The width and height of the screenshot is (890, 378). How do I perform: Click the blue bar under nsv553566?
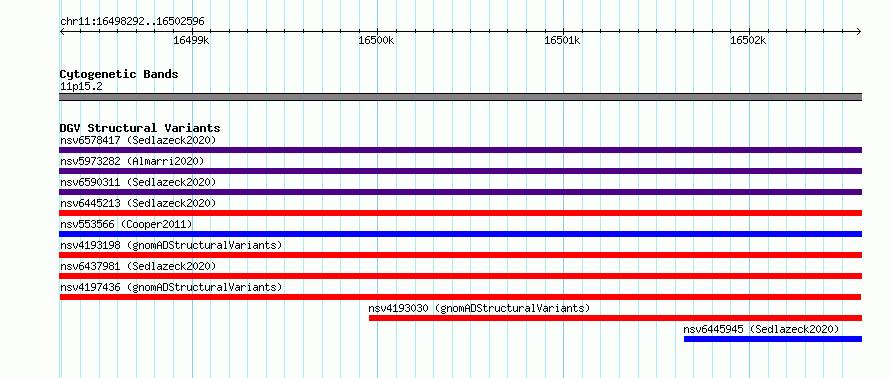point(460,234)
